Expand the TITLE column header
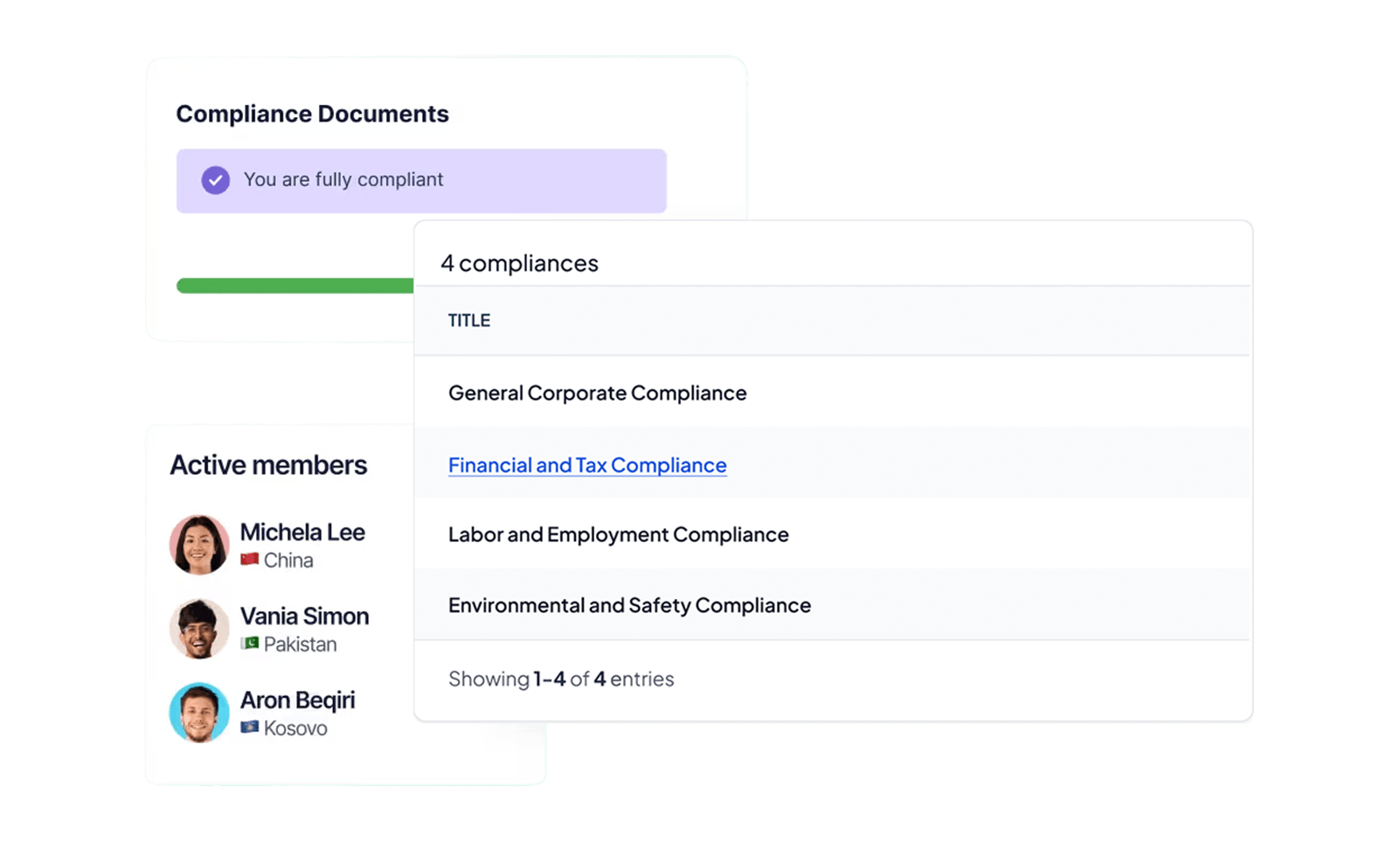 469,320
